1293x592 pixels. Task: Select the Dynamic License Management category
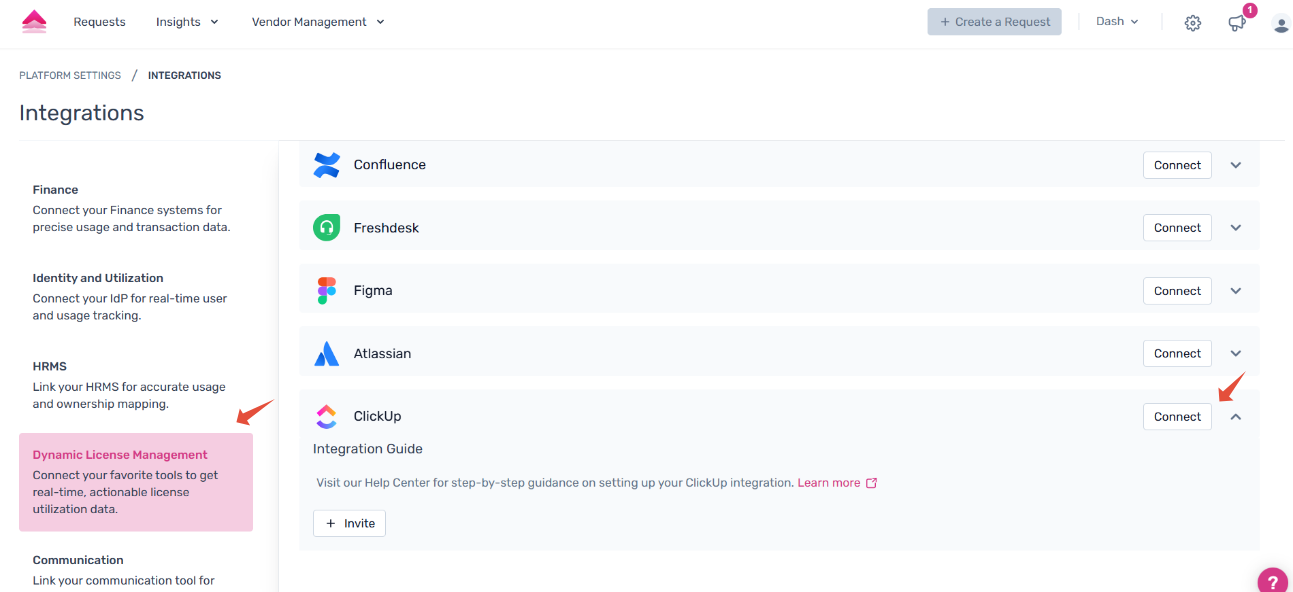click(136, 482)
